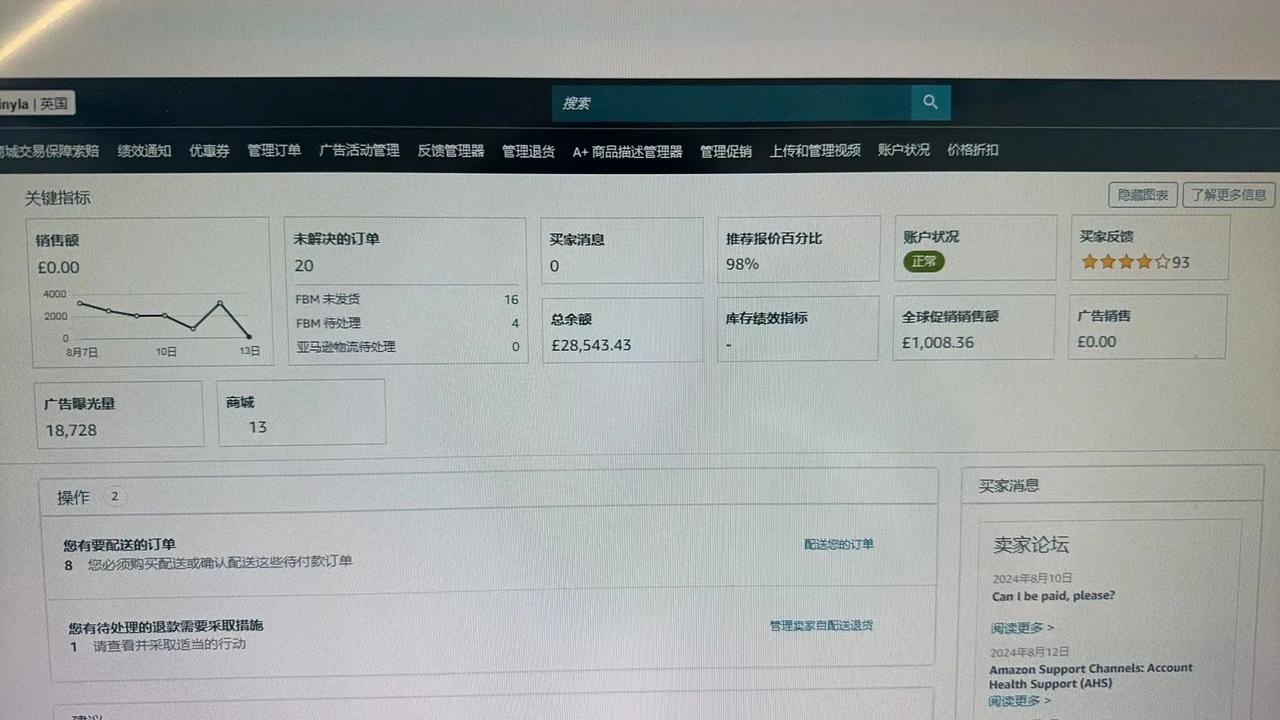Click the 您有要配送的订单 action heading
Screen dimensions: 1280x720
[x=119, y=545]
